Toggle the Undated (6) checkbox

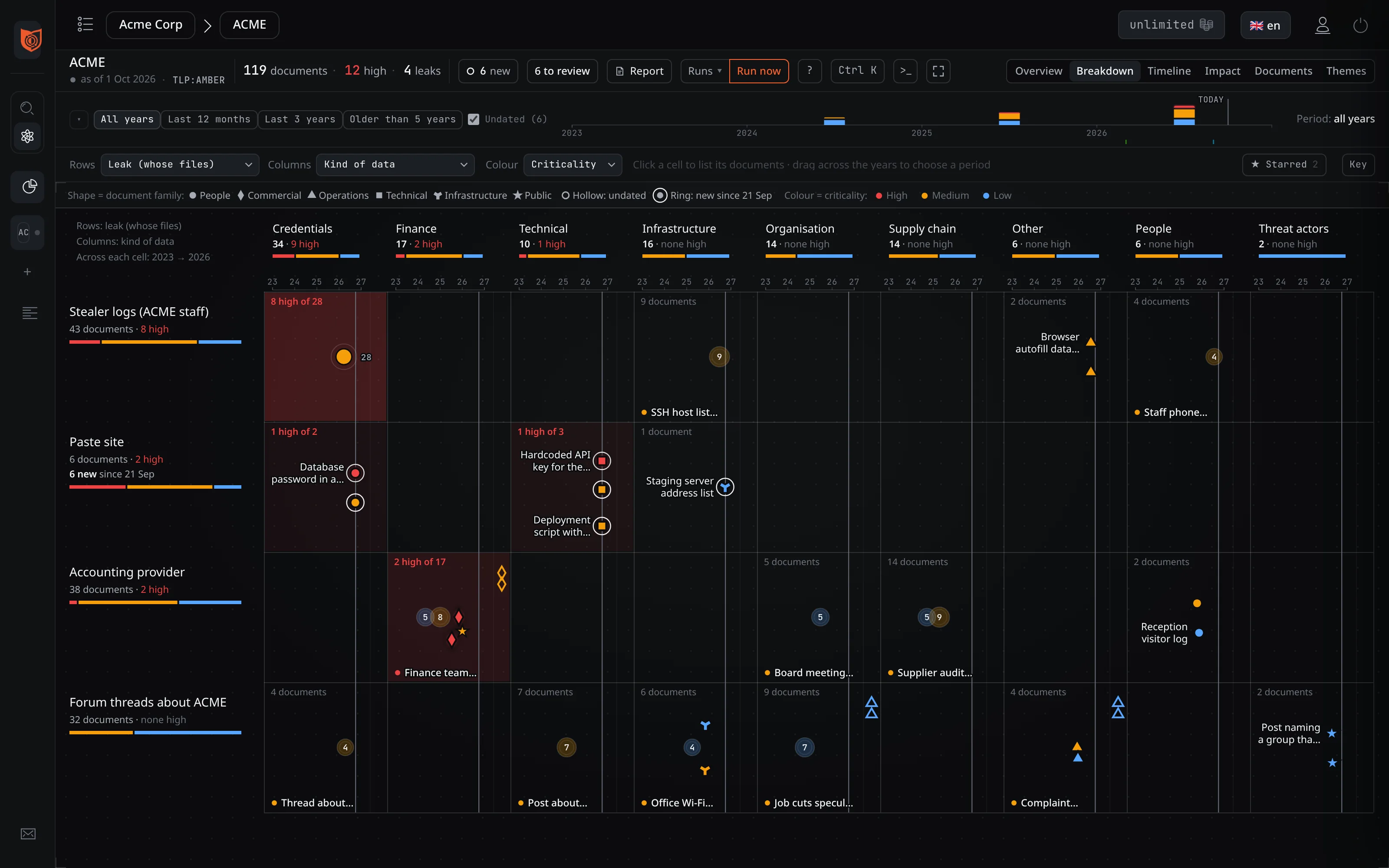pyautogui.click(x=474, y=119)
